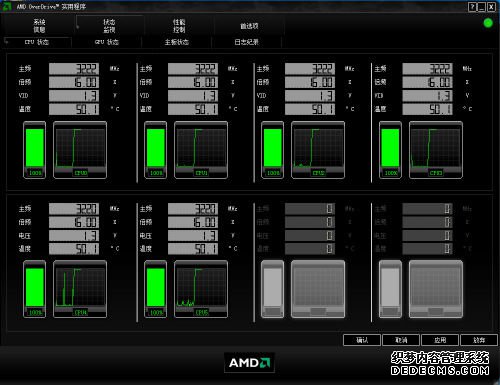Open the 主板状态 (Board Status) sub-tab
The height and width of the screenshot is (385, 500).
coord(177,42)
